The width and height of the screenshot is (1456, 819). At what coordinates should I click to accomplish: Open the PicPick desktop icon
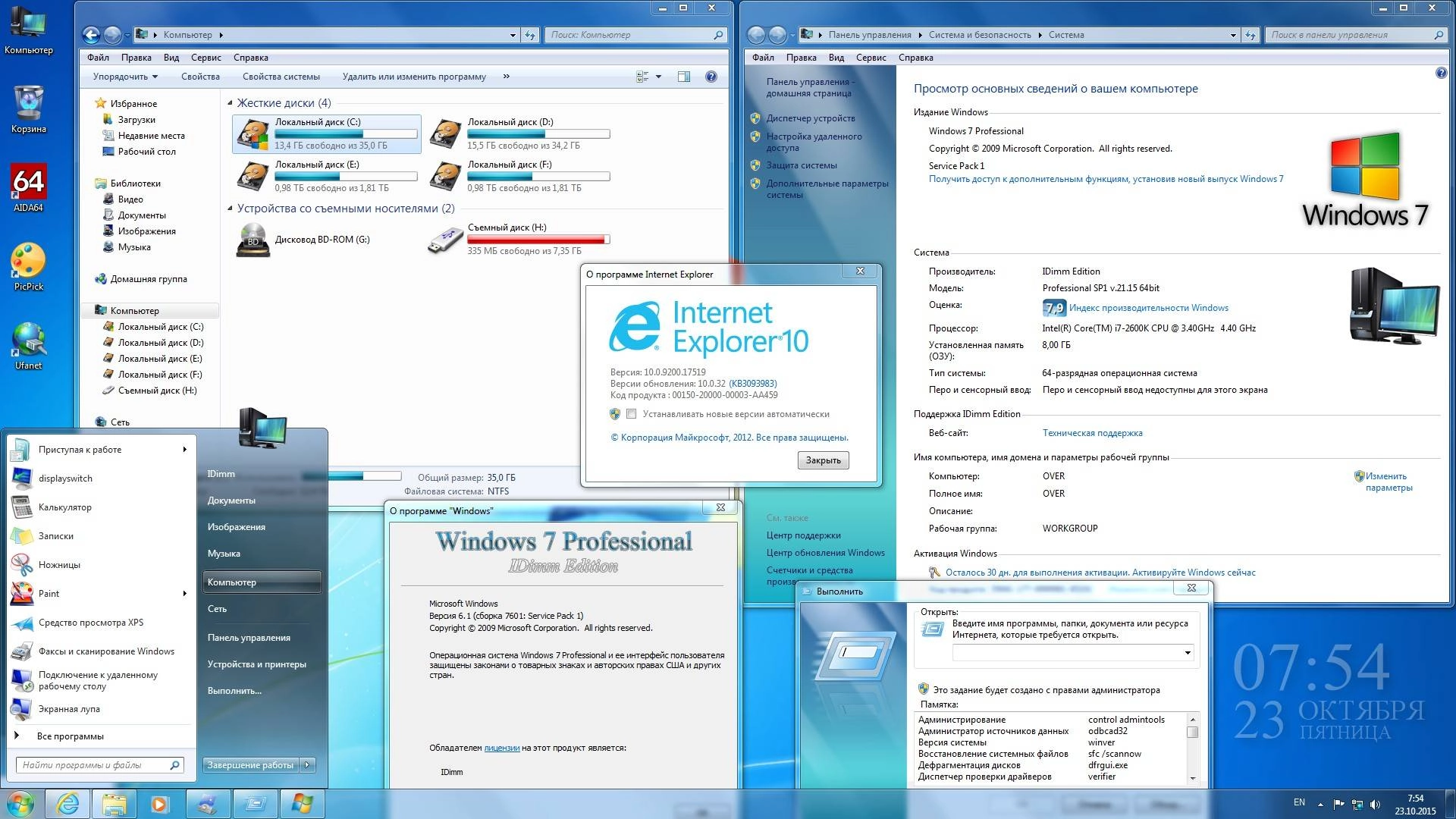coord(28,266)
